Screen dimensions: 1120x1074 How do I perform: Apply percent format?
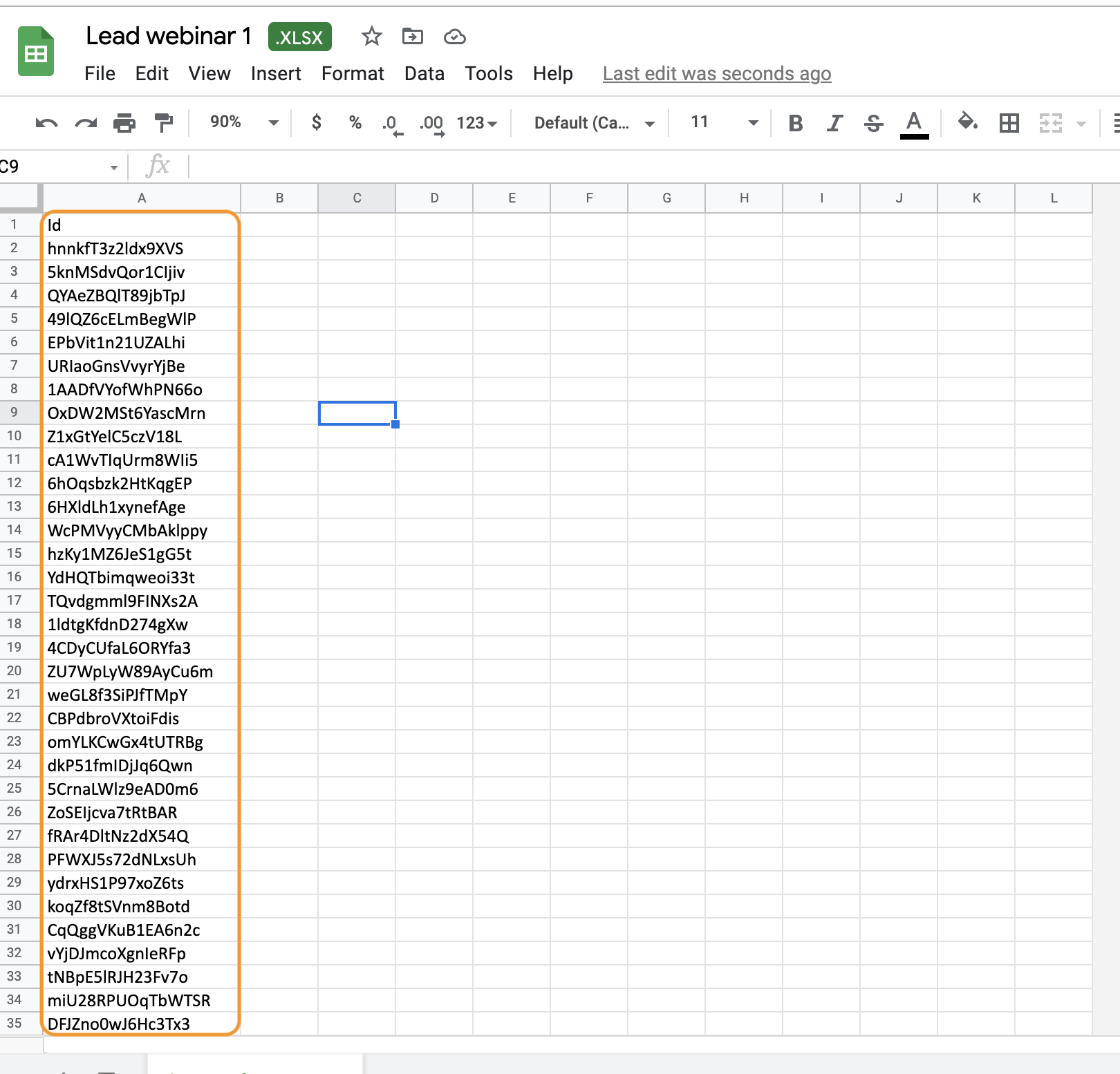[355, 123]
